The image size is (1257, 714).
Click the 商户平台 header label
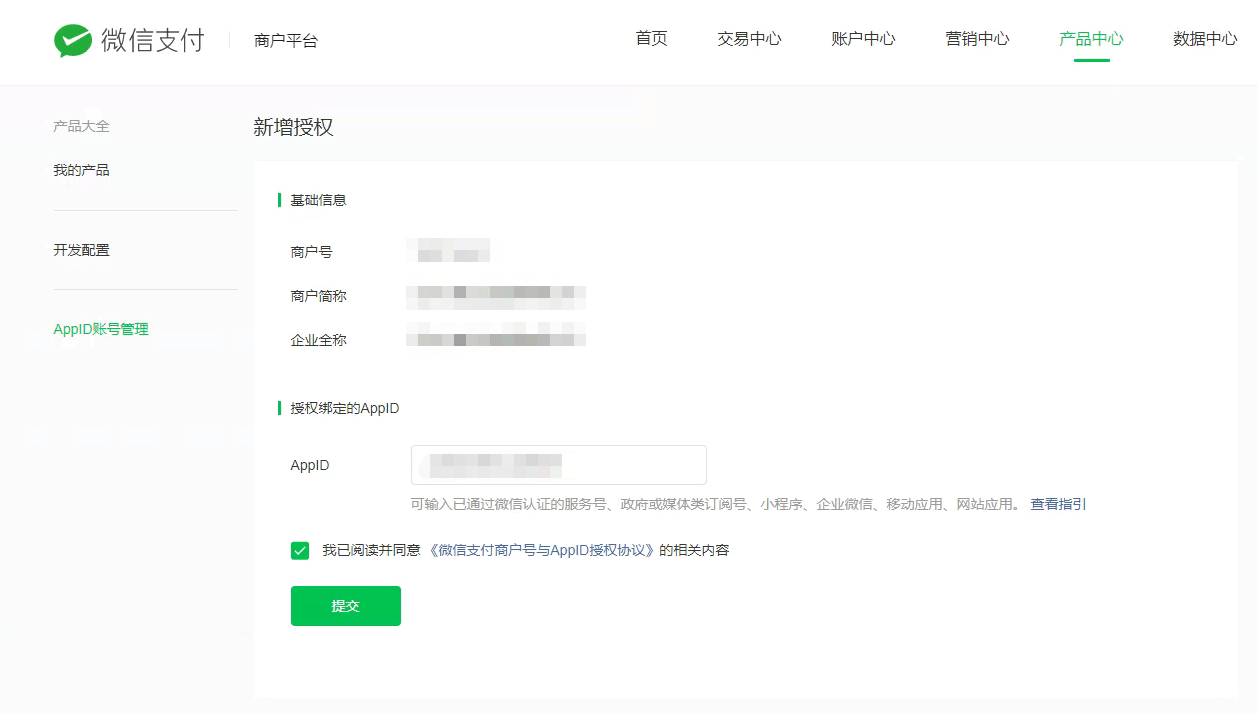(286, 41)
